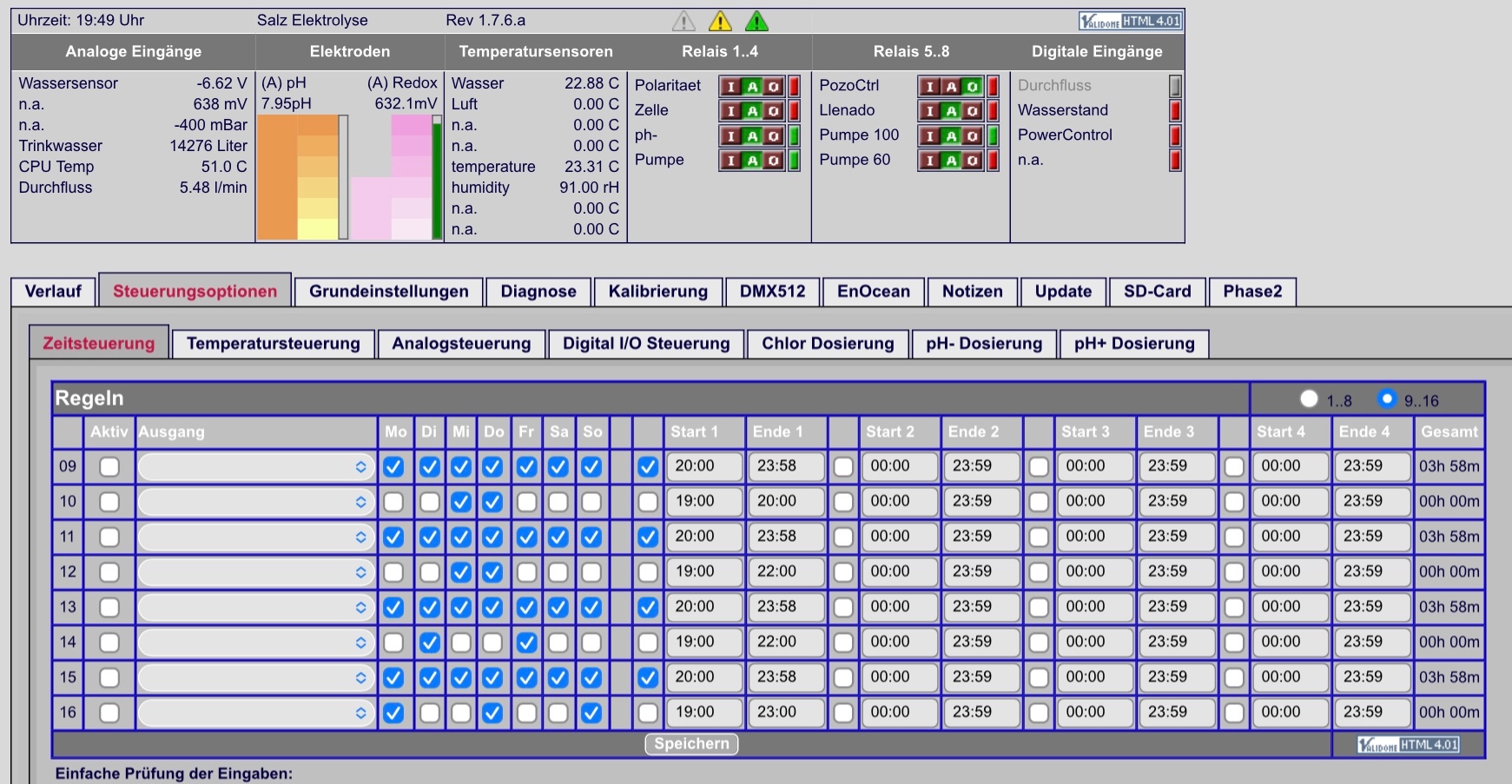Click the grey warning triangle icon
Viewport: 1512px width, 784px height.
(683, 20)
